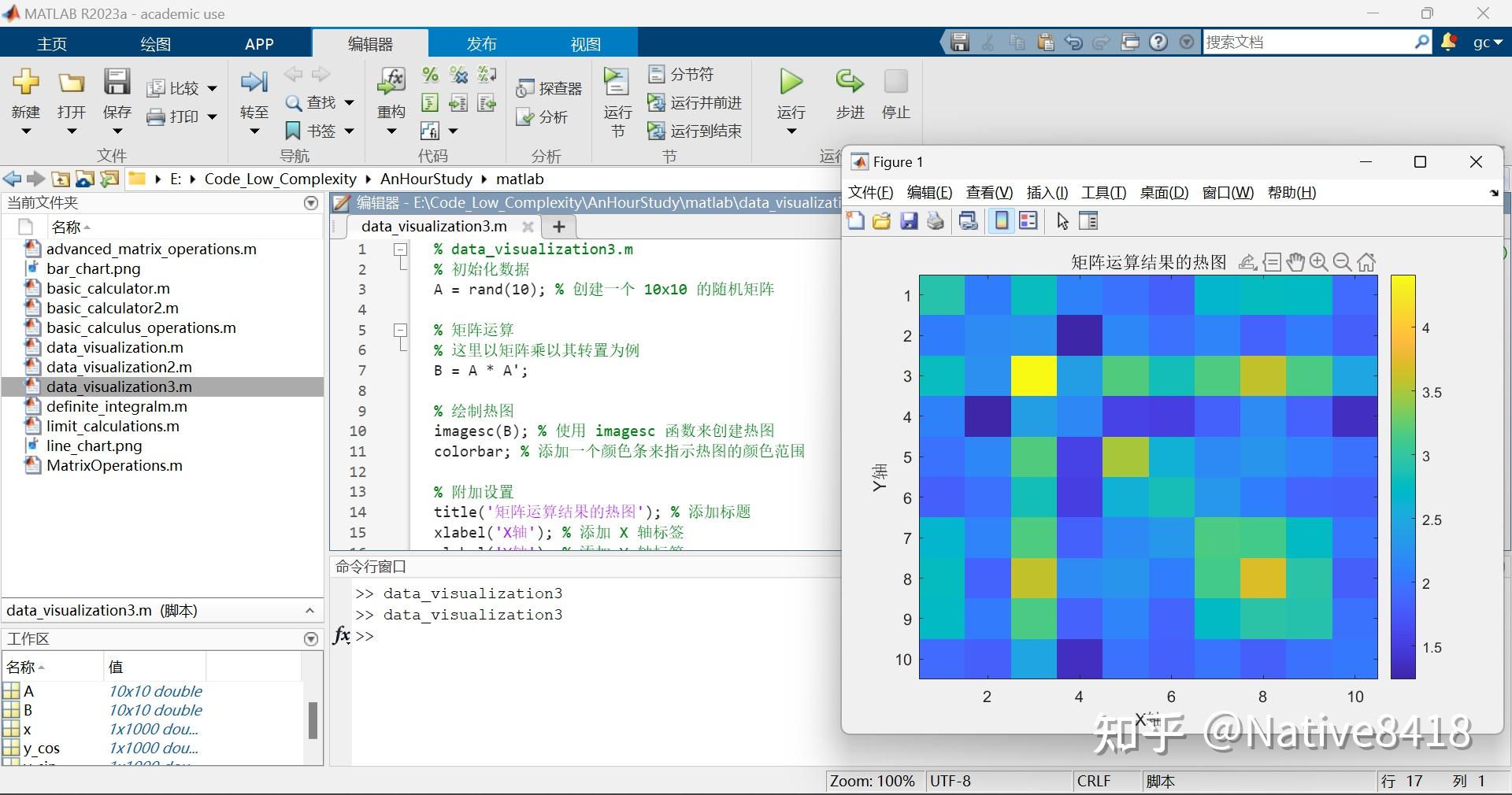Close the data_visualization3.m editor tab
The height and width of the screenshot is (795, 1512).
[528, 227]
